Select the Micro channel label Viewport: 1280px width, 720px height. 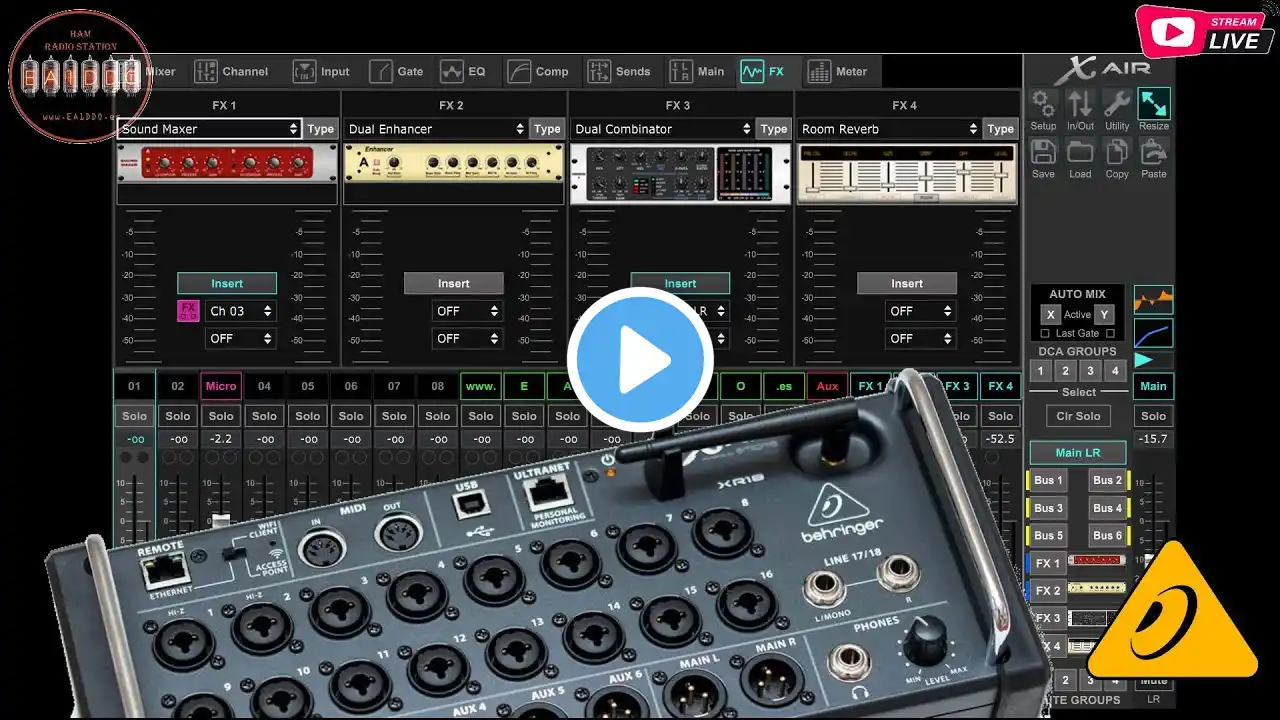[221, 386]
